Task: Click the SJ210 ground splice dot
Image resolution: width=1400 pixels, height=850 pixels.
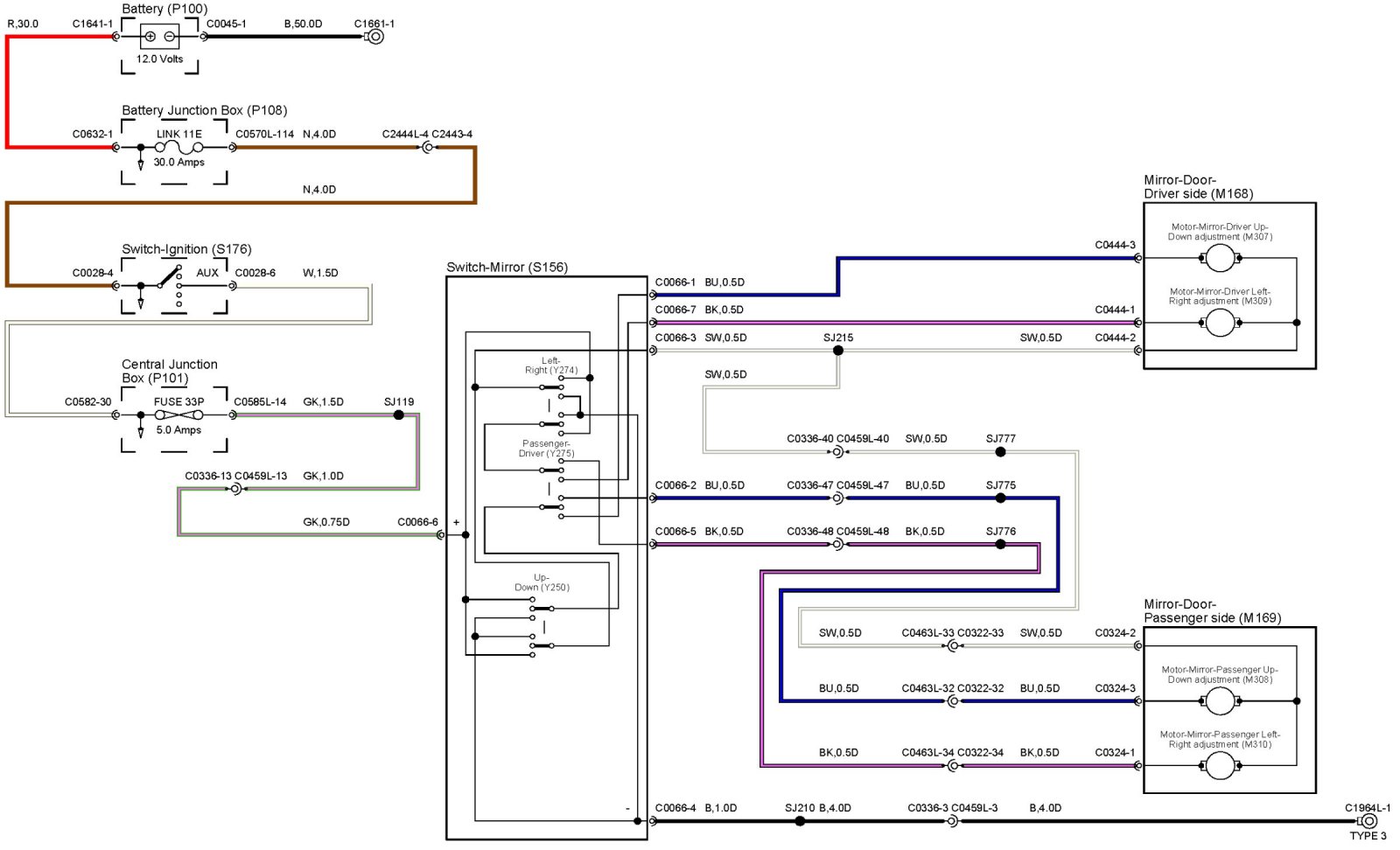Action: [x=800, y=821]
